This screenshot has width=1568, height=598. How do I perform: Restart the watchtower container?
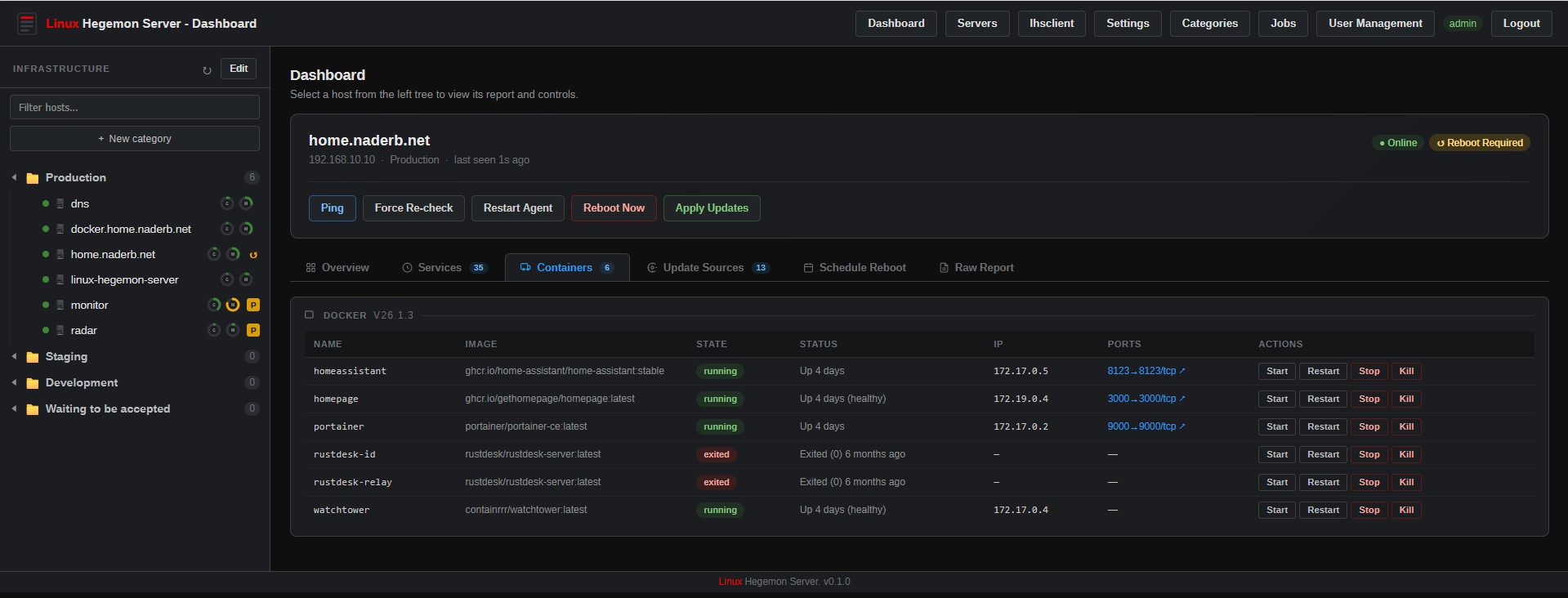click(1323, 510)
